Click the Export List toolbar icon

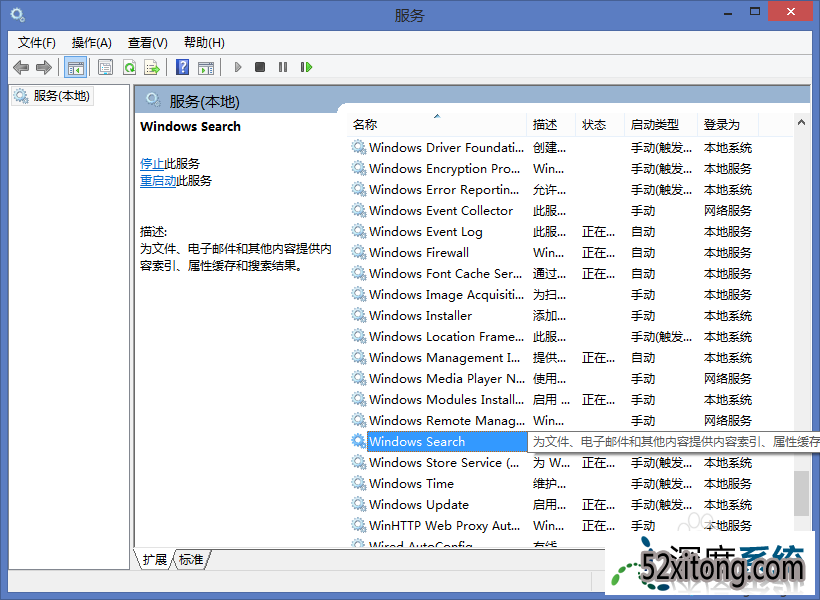coord(152,67)
